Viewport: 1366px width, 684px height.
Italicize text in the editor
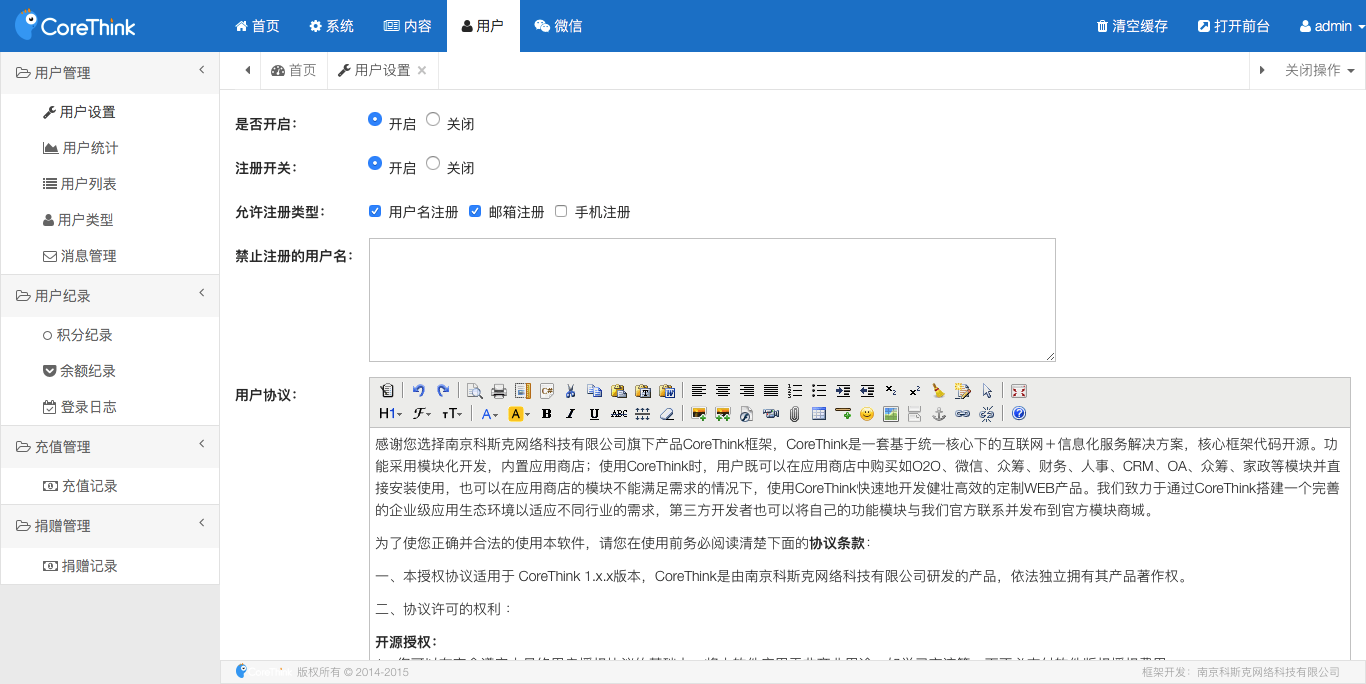click(x=571, y=413)
